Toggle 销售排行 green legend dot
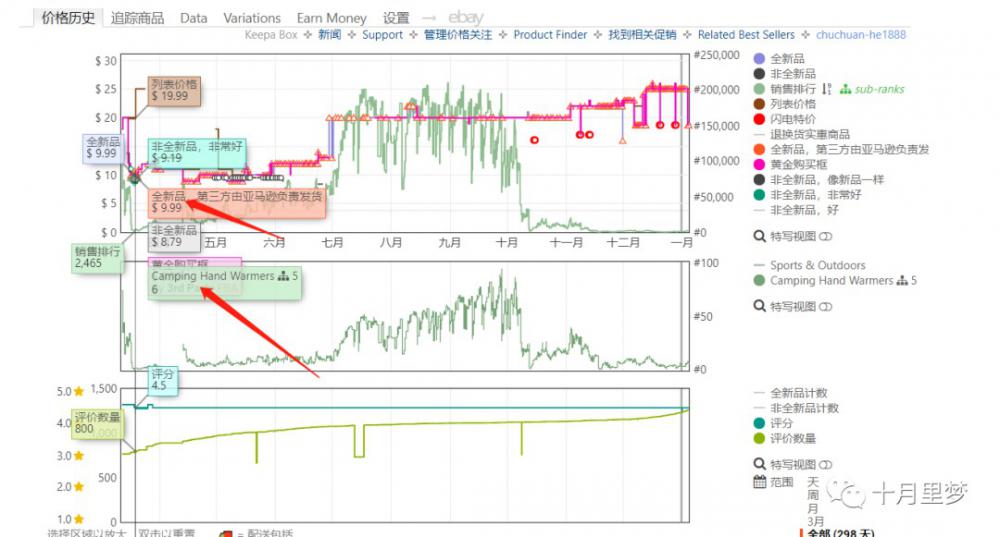The height and width of the screenshot is (537, 1000). (x=759, y=89)
